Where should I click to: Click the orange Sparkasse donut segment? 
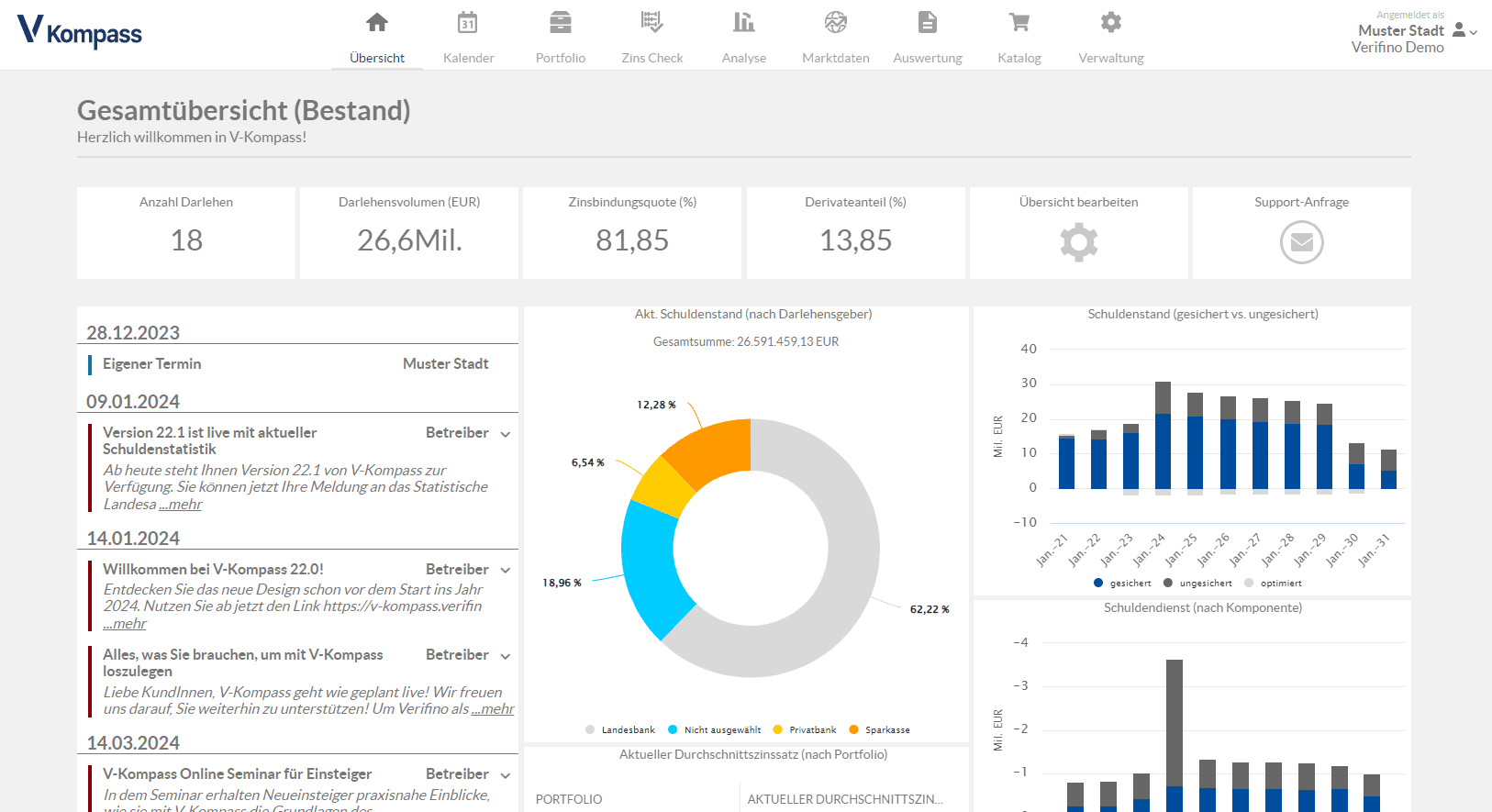coord(711,450)
